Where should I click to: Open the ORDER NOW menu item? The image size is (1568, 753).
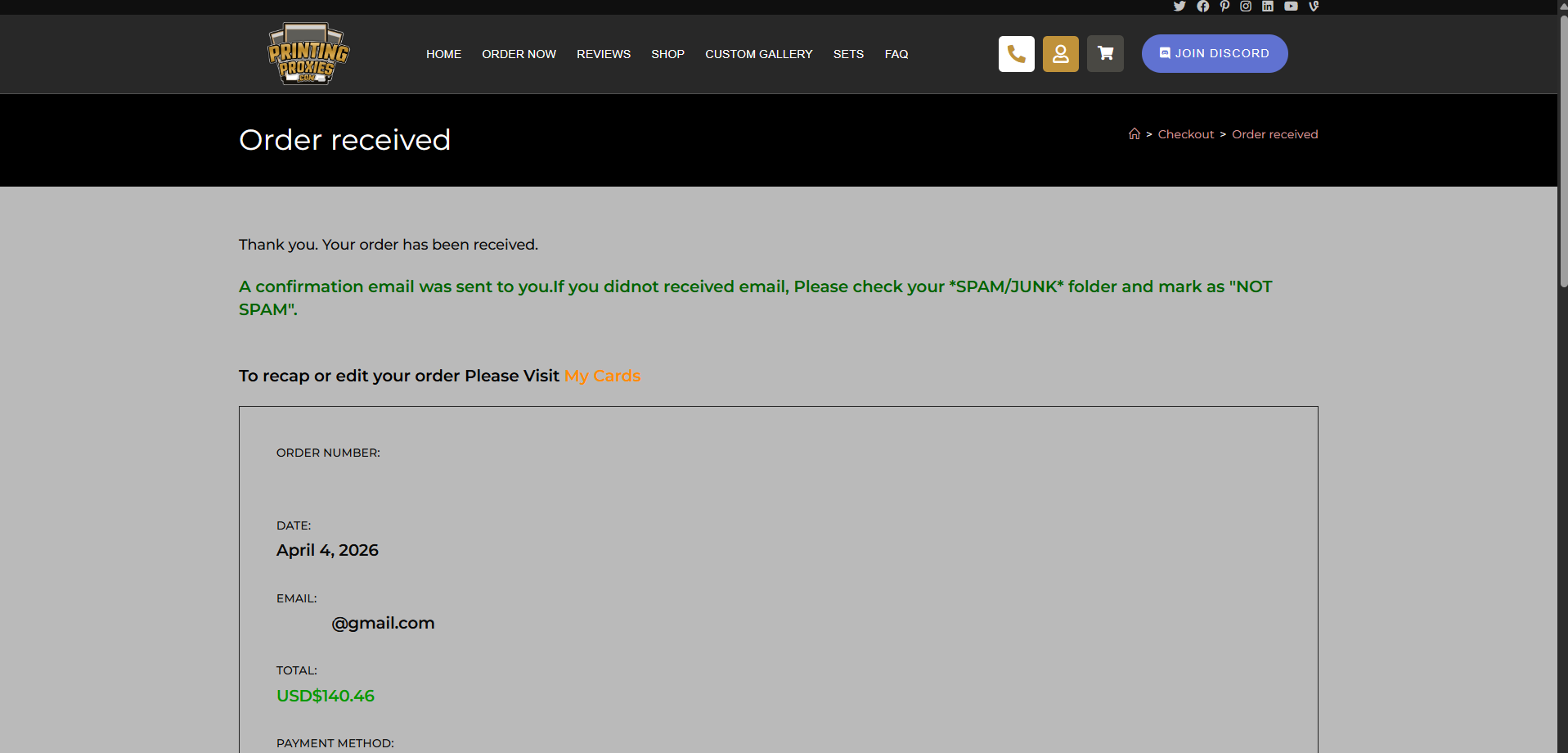click(x=519, y=54)
